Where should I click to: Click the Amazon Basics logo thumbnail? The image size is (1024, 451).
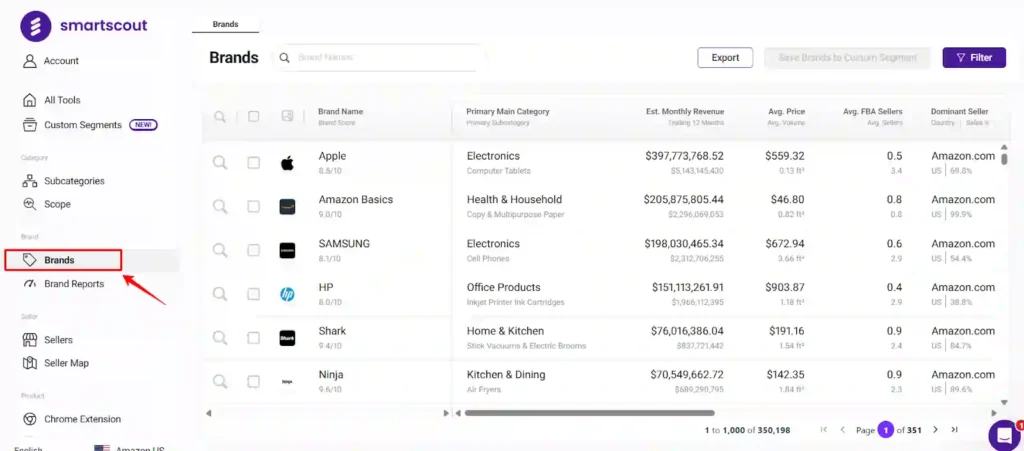287,207
